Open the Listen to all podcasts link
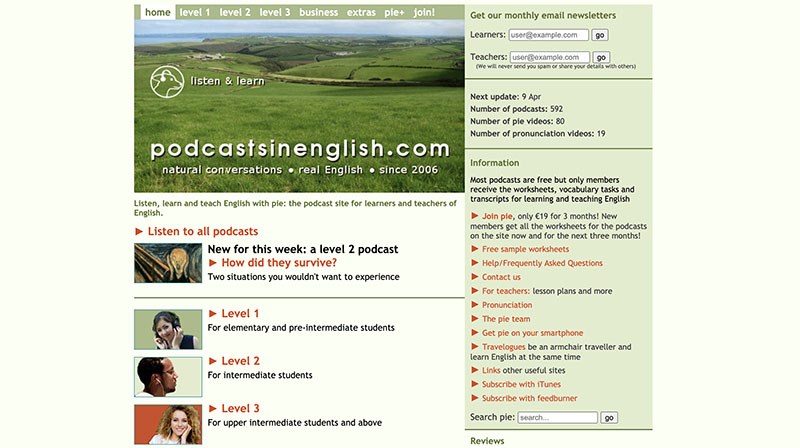 [203, 231]
